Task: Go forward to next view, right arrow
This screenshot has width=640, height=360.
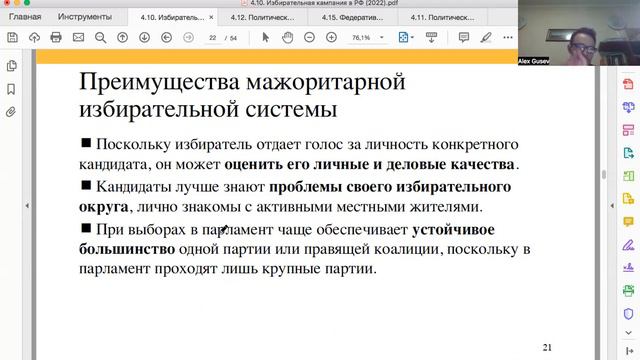Action: [x=189, y=38]
